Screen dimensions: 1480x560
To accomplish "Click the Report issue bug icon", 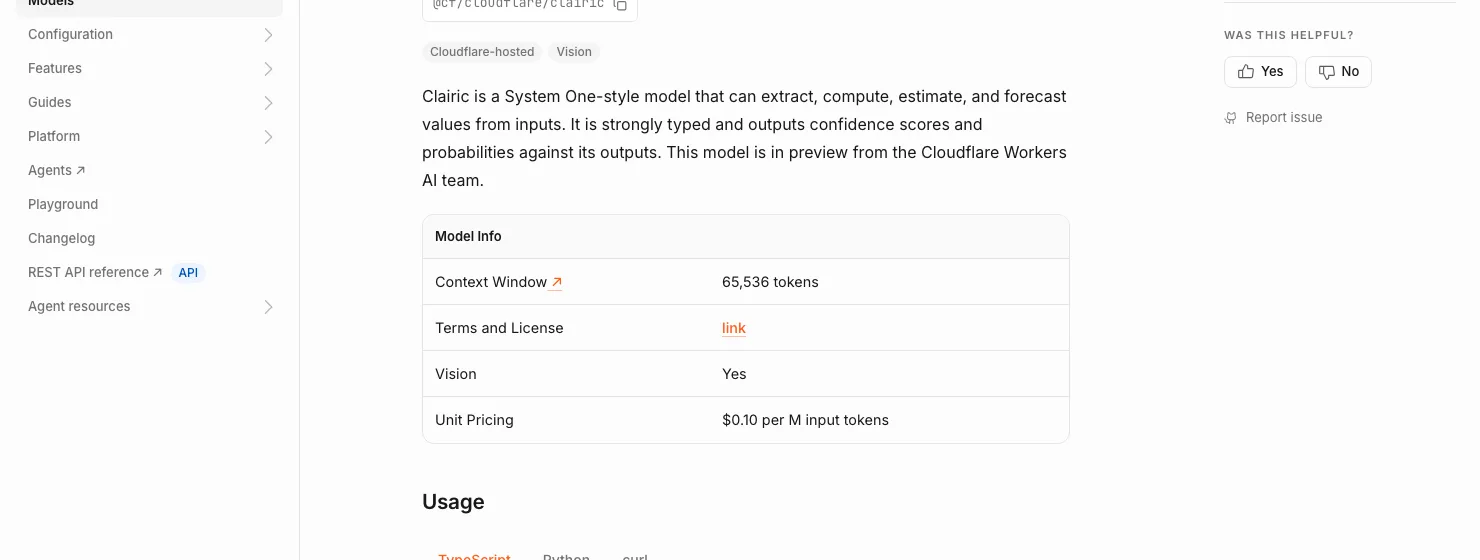I will (1231, 118).
